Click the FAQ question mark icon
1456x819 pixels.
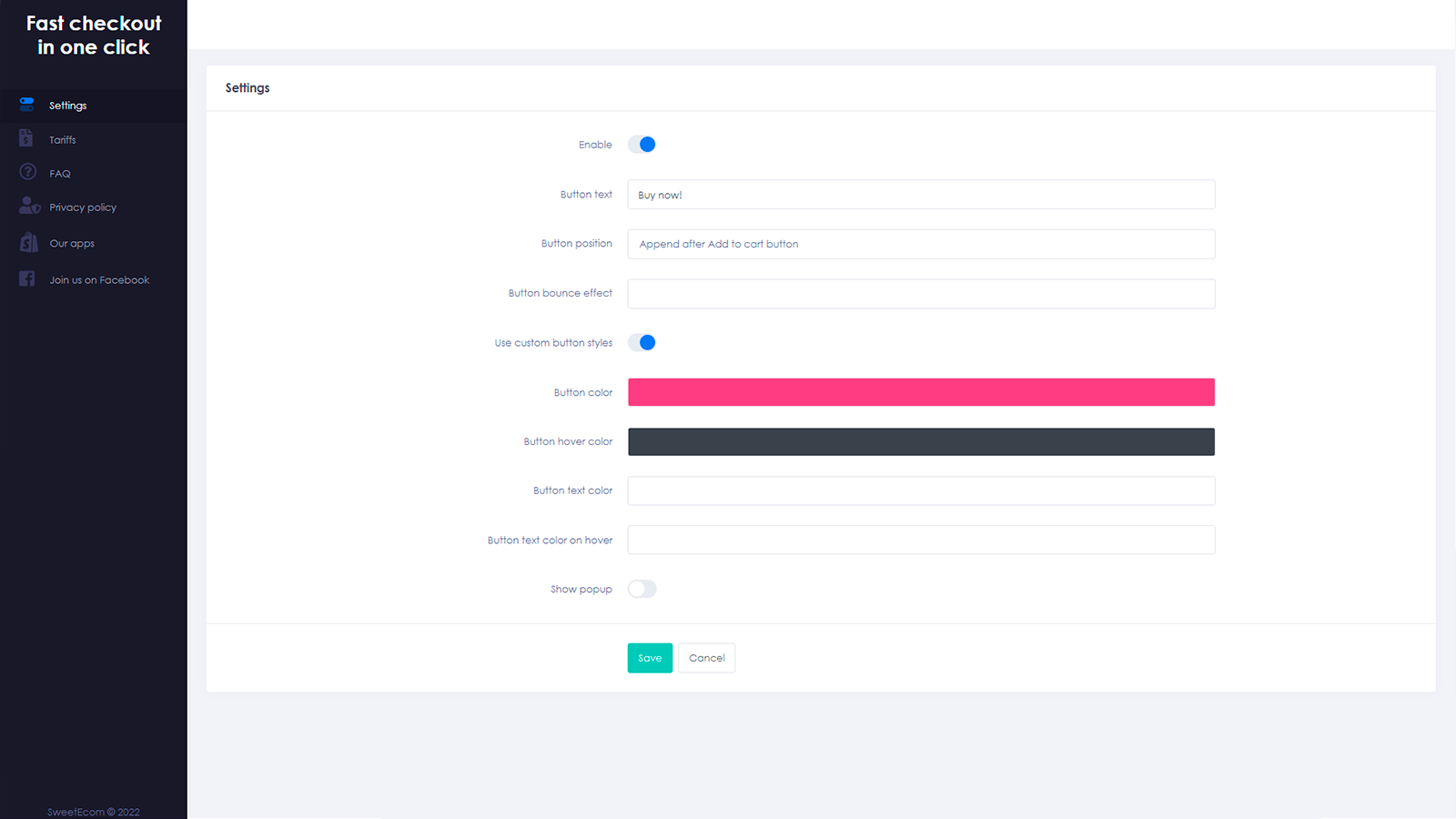coord(27,172)
